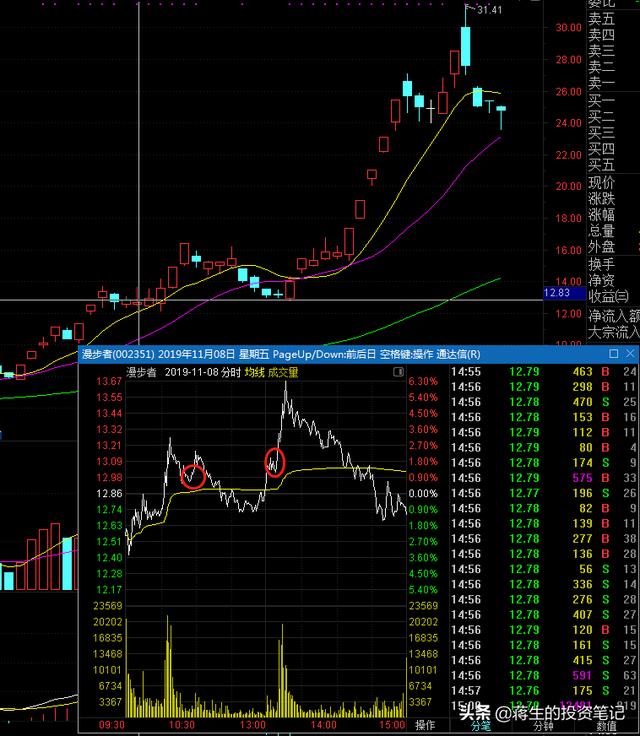Screen dimensions: 640x736
Task: Maximize the intraday popup window
Action: [613, 354]
